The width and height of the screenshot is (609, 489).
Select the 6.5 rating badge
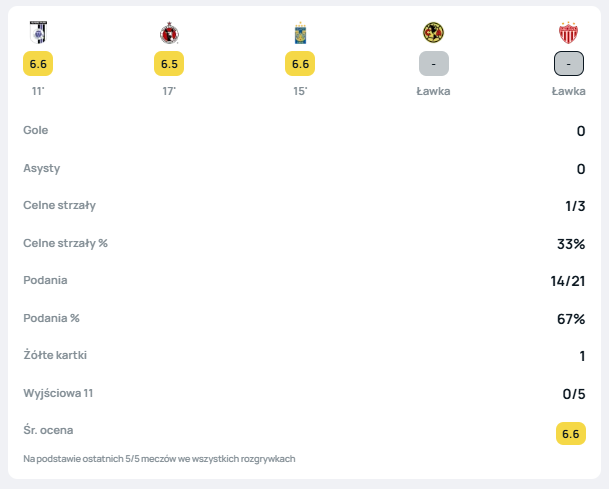[x=169, y=64]
